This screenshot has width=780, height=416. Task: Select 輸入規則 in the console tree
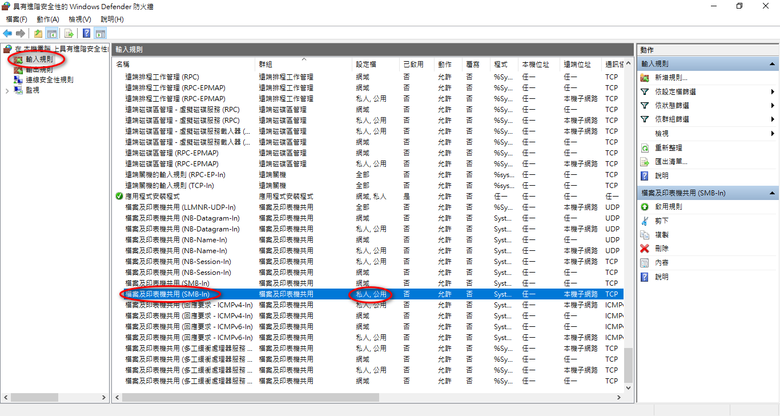pyautogui.click(x=39, y=59)
